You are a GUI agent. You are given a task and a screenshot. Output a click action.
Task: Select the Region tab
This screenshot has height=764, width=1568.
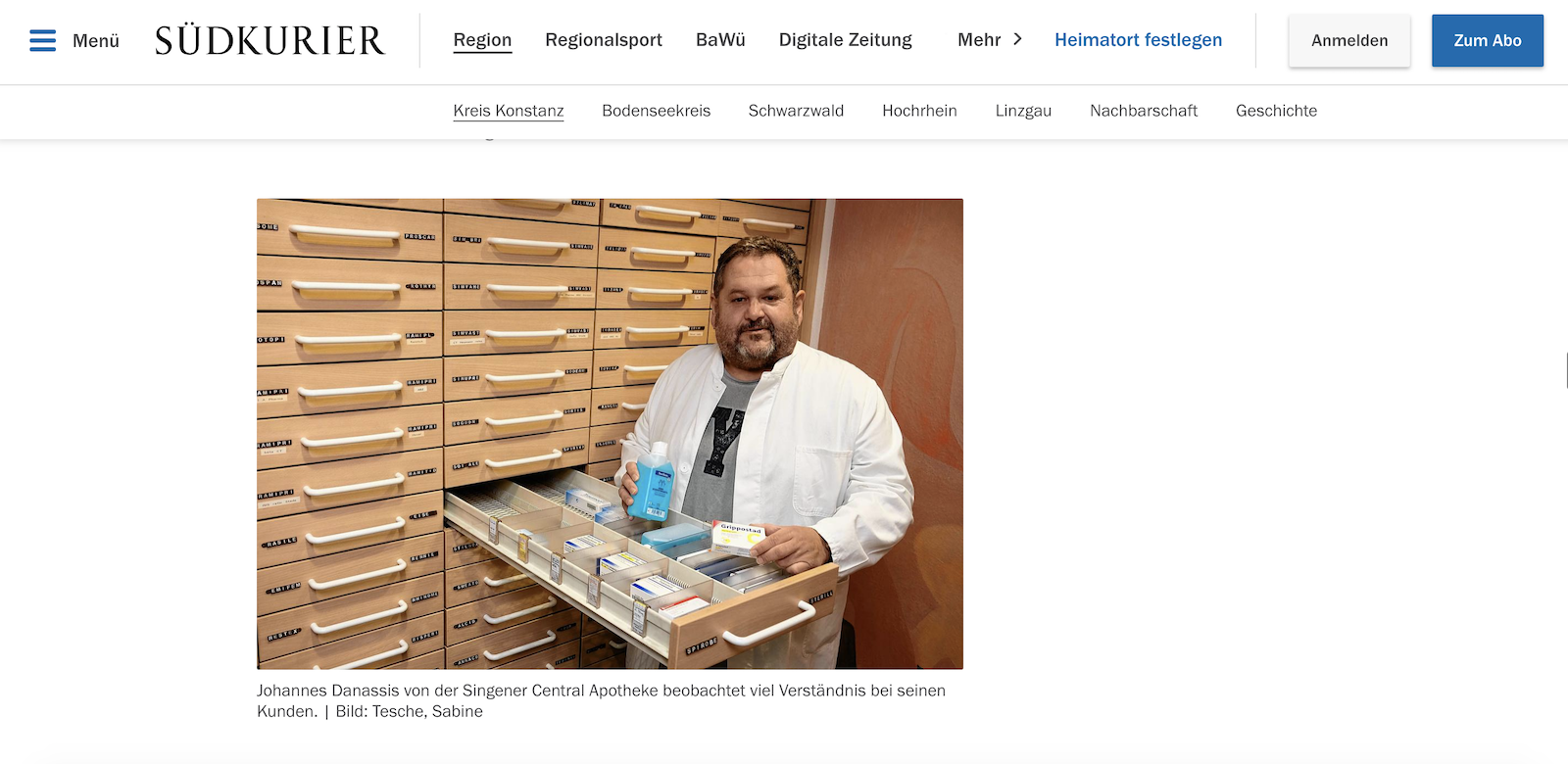click(482, 40)
